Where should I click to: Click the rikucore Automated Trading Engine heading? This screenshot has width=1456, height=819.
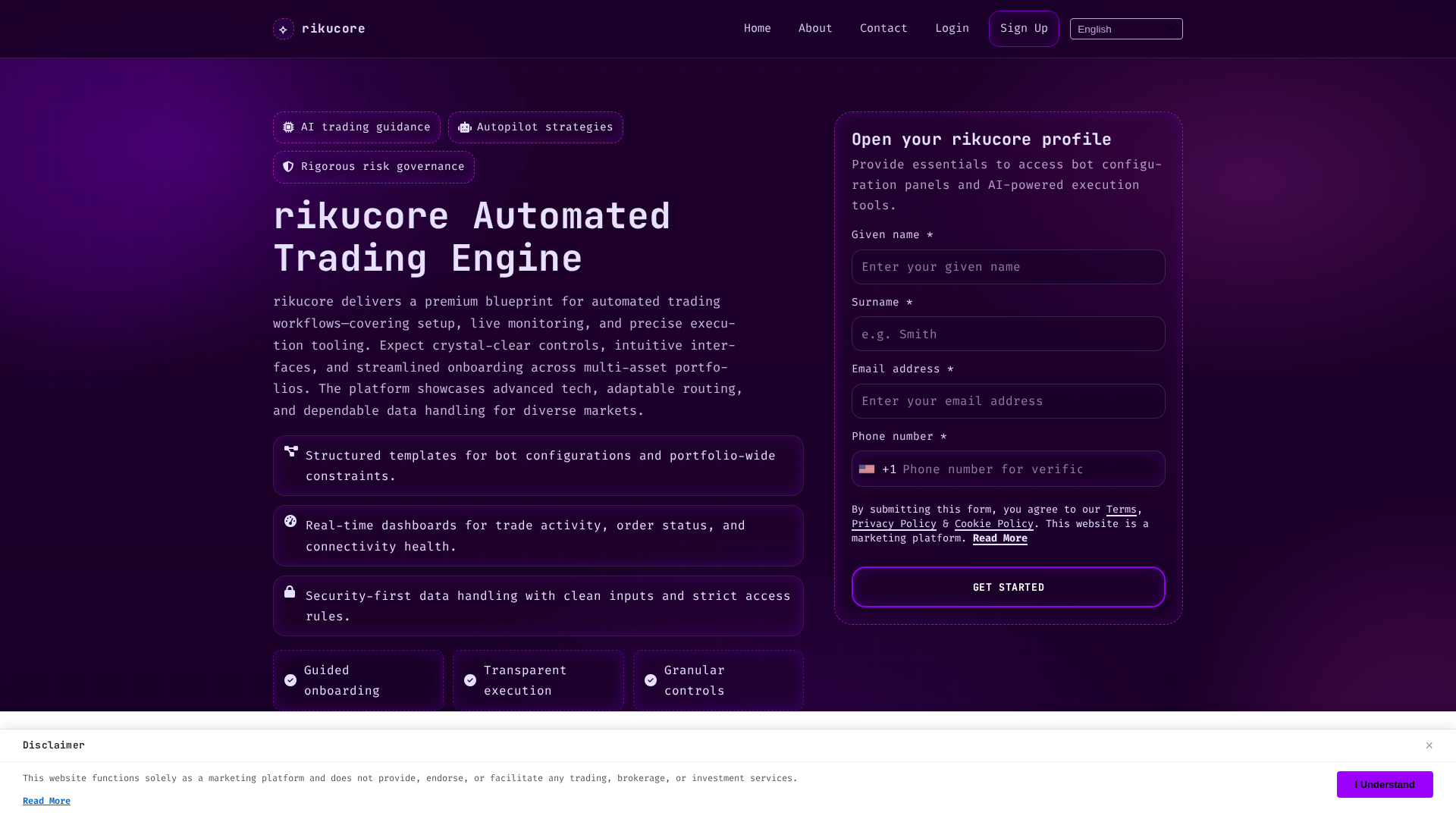(472, 237)
